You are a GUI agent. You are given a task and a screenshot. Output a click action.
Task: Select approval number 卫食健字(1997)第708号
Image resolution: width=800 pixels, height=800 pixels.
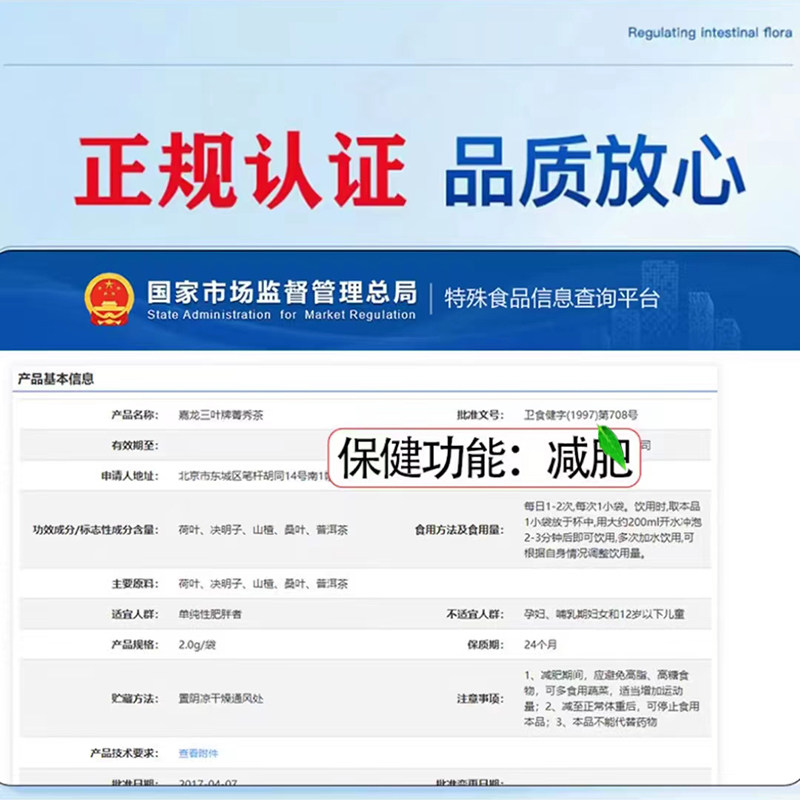[581, 415]
